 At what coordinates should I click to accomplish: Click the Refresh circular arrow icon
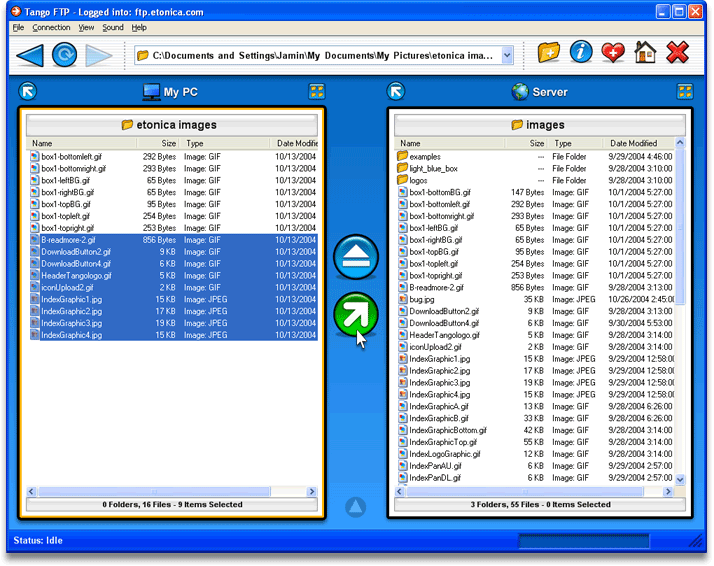click(x=65, y=55)
